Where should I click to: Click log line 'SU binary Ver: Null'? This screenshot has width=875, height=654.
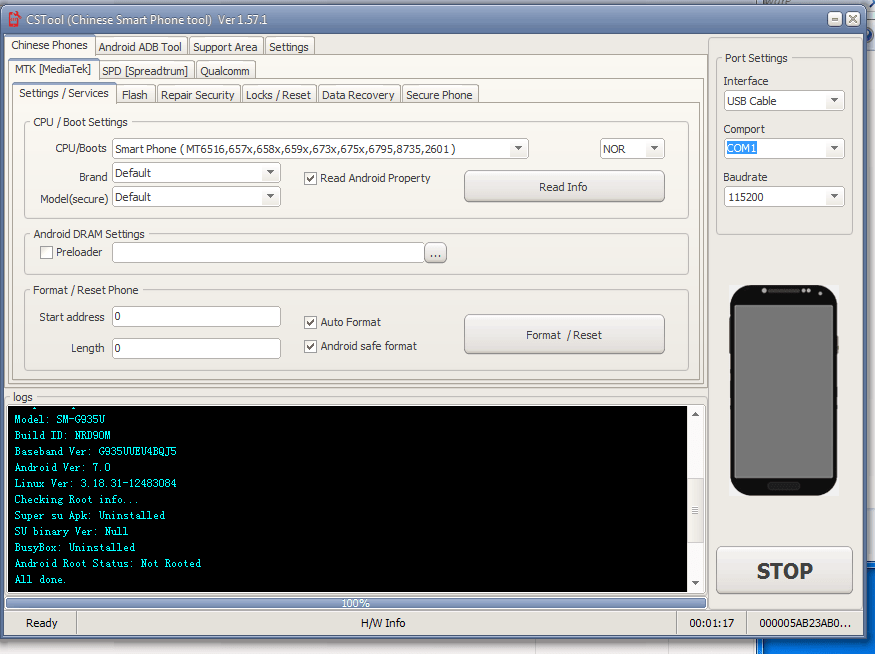[x=71, y=531]
